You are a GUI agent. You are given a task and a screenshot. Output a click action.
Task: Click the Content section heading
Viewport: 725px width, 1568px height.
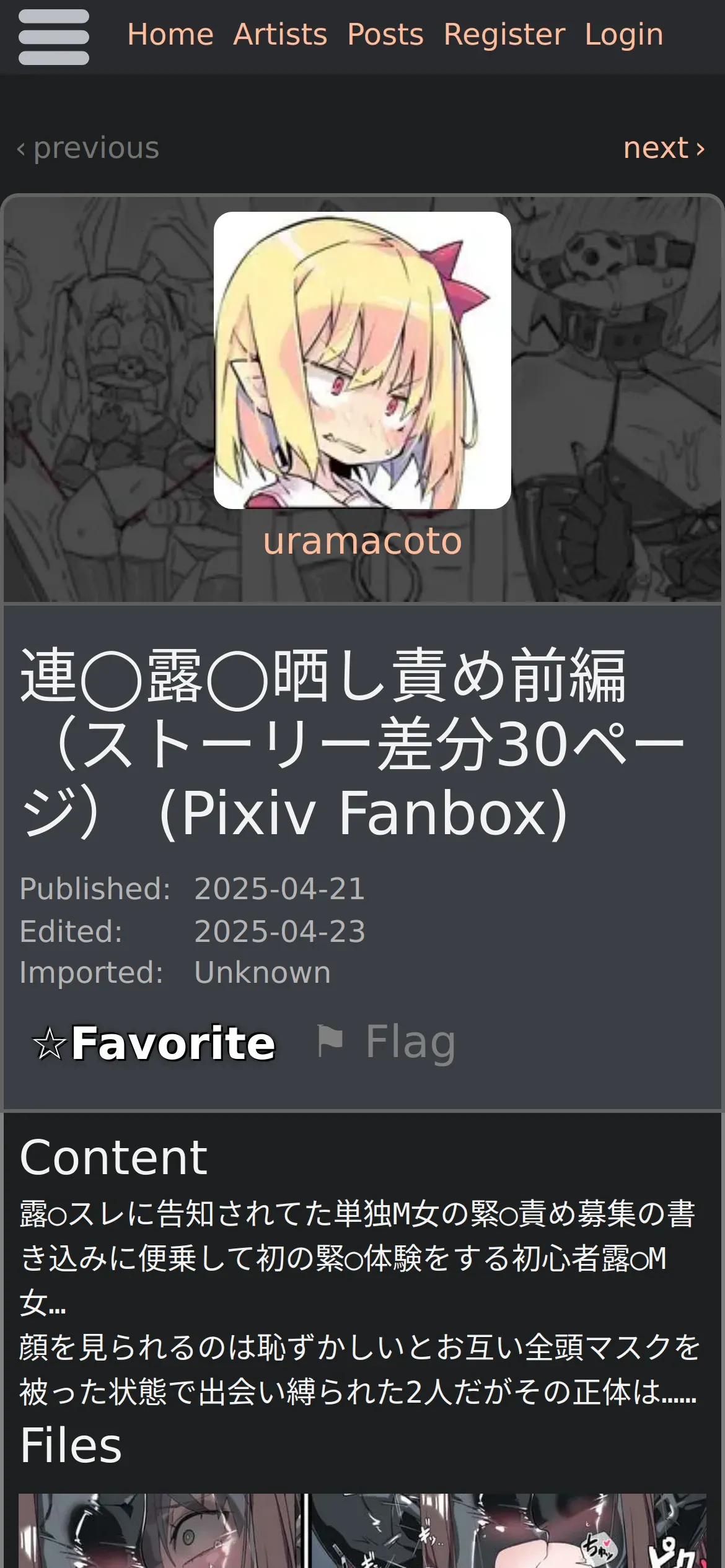(113, 1157)
